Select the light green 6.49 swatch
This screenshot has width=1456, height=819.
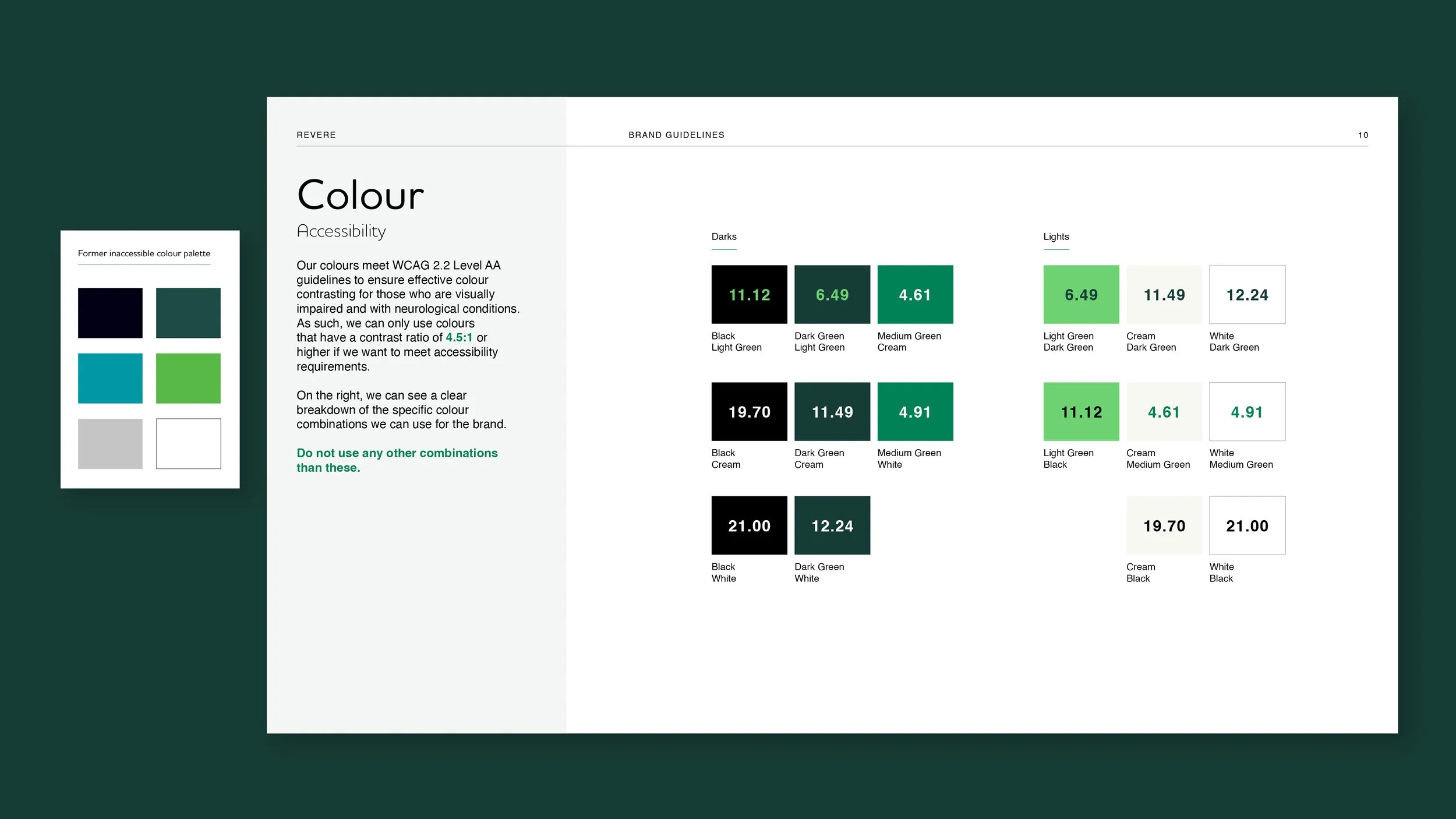pos(1081,294)
